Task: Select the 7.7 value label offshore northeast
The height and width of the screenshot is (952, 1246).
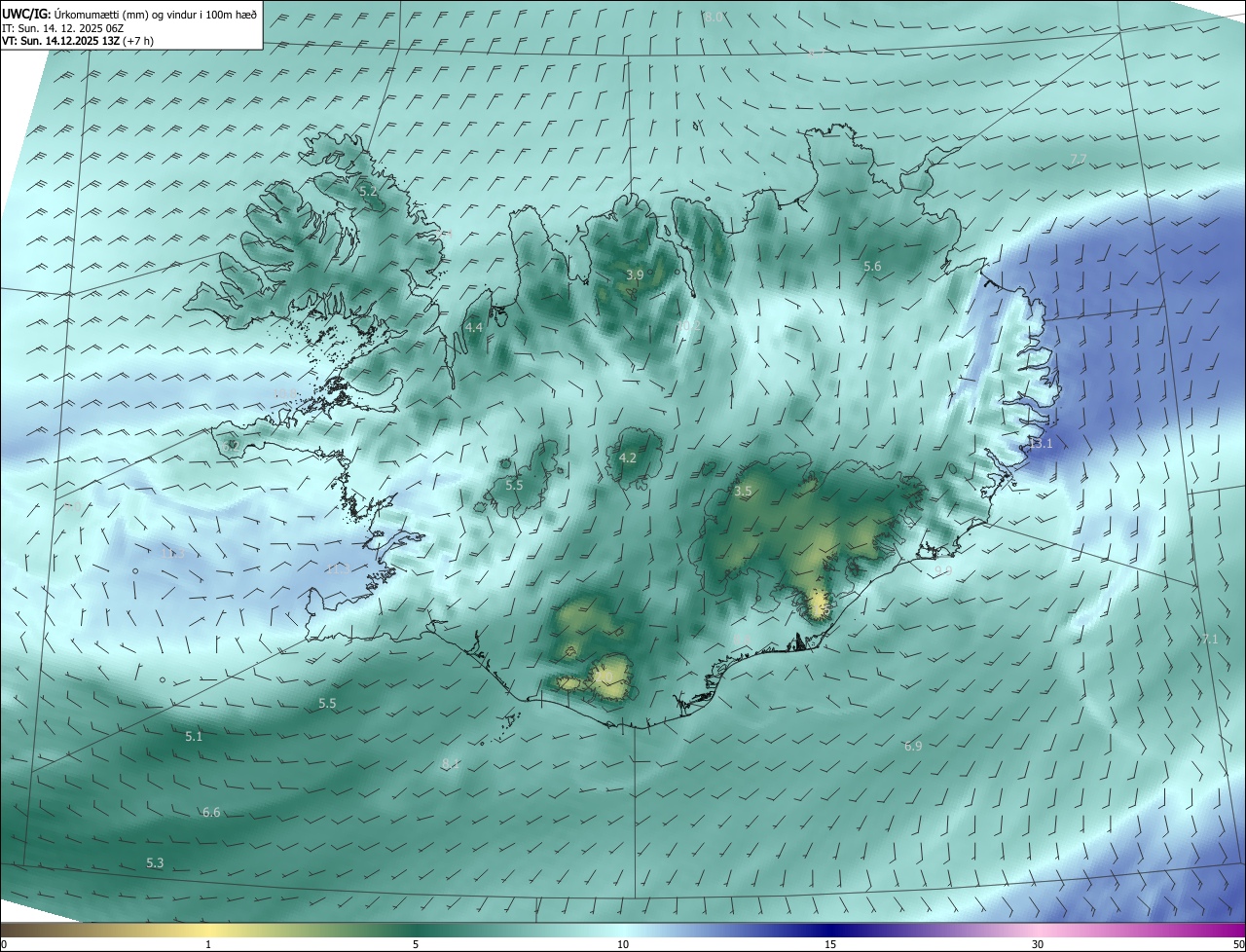Action: (x=1078, y=159)
